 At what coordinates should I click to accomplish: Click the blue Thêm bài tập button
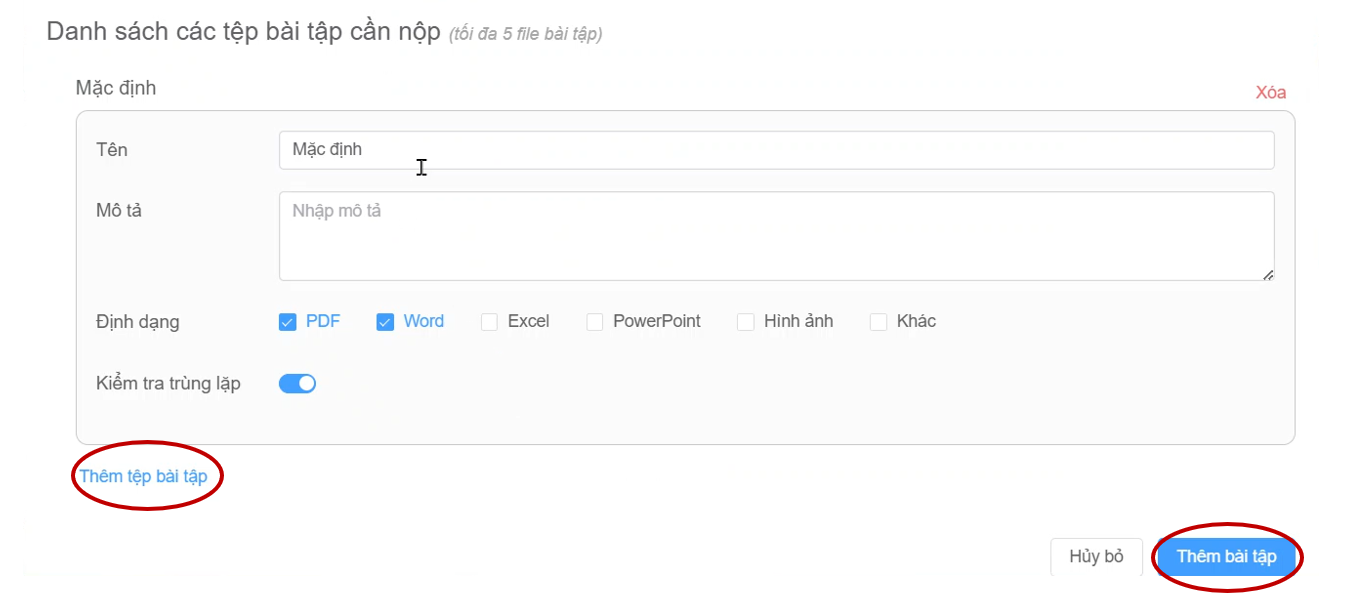pyautogui.click(x=1226, y=557)
